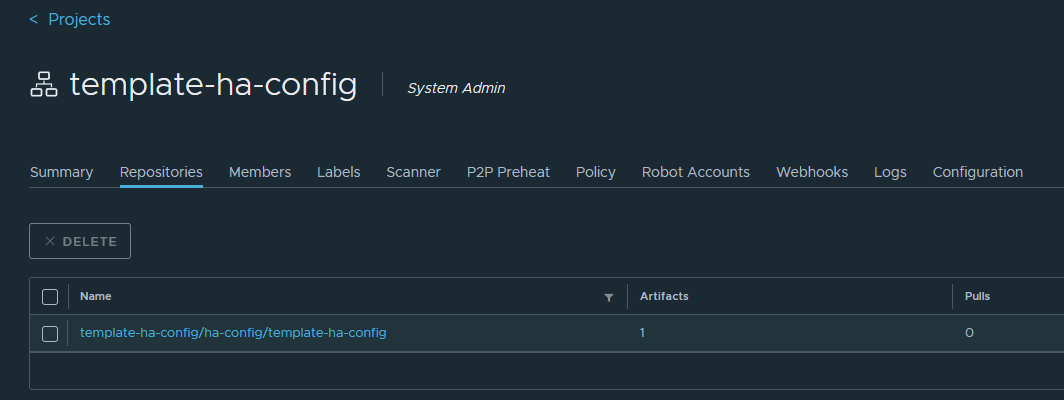Open the project Configuration tab

pos(977,172)
